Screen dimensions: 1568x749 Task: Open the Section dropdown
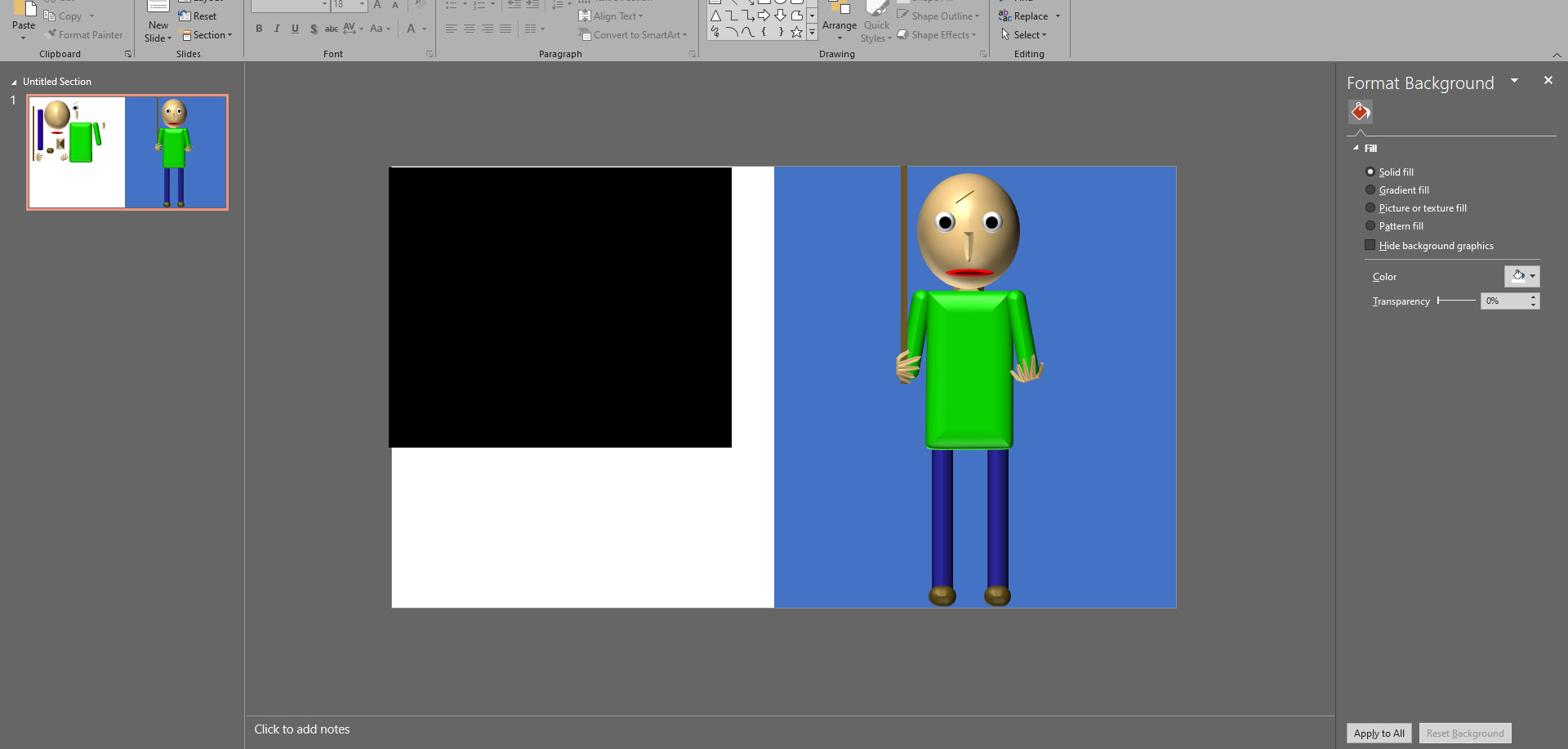point(207,34)
